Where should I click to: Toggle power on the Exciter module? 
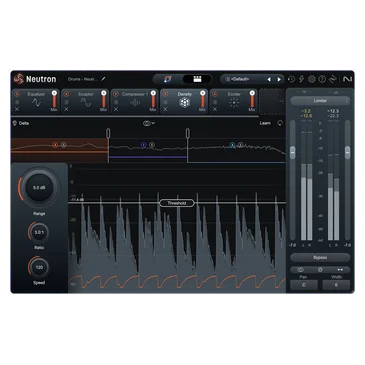tap(215, 94)
